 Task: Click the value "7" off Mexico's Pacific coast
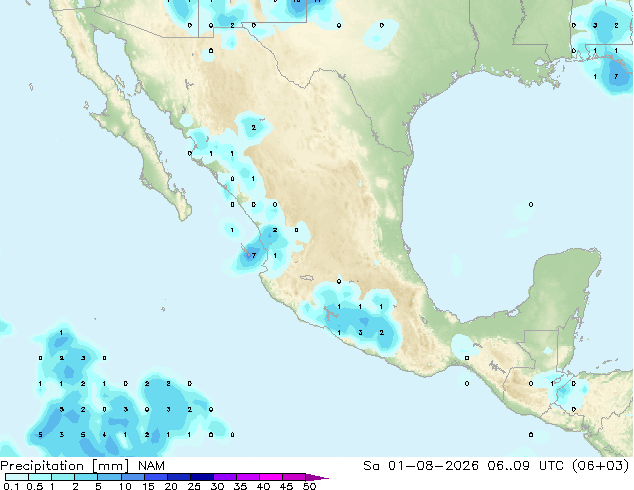[254, 256]
